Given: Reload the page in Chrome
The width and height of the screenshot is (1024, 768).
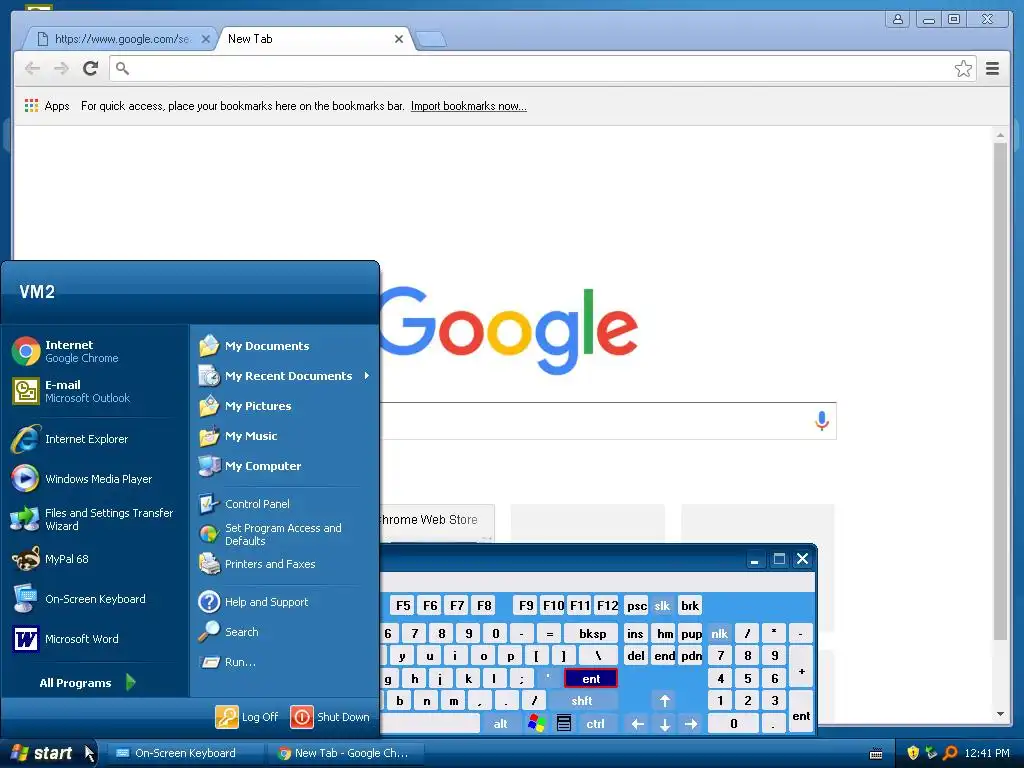Looking at the screenshot, I should 90,68.
